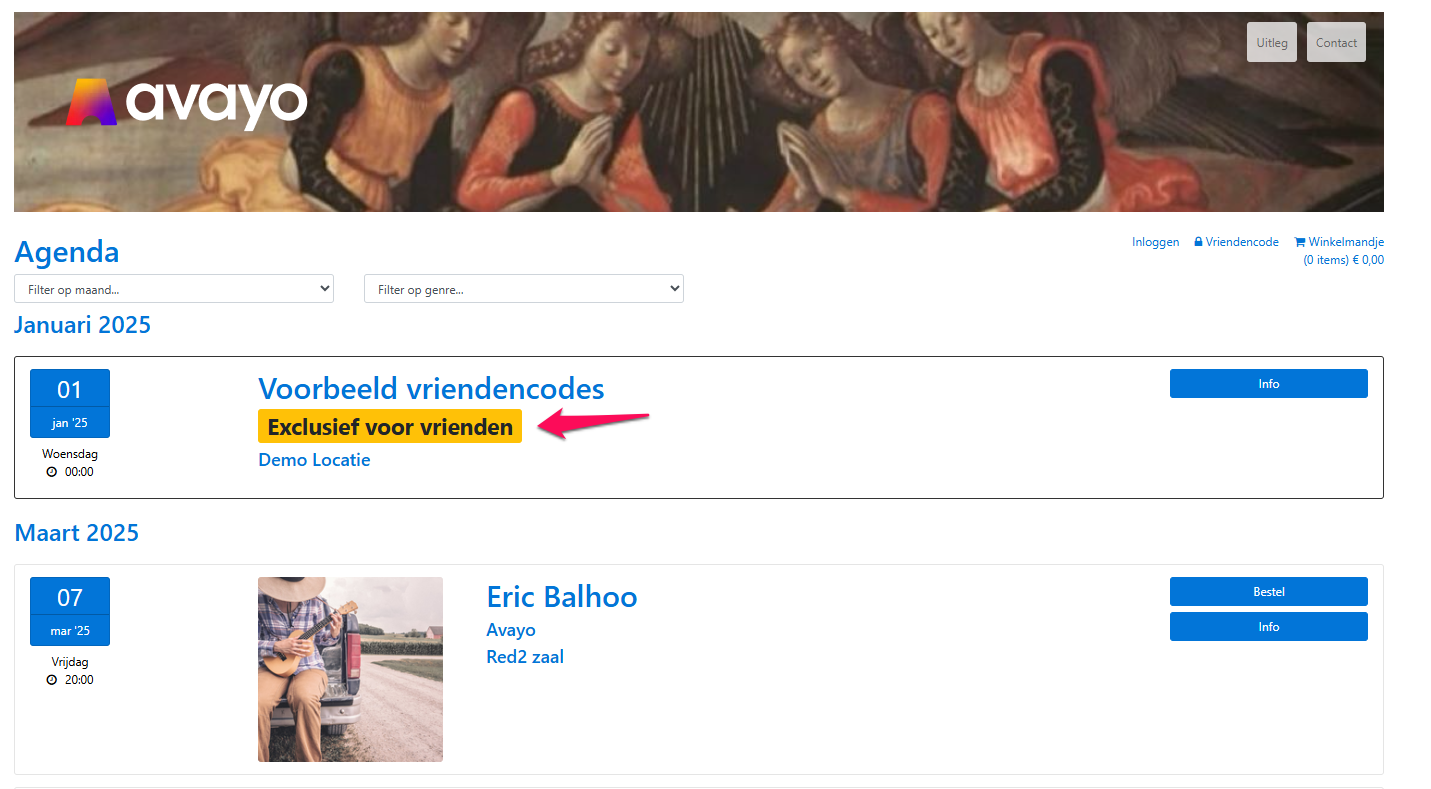Screen dimensions: 1431x789
Task: Open the Contact page from the banner
Action: click(1336, 43)
